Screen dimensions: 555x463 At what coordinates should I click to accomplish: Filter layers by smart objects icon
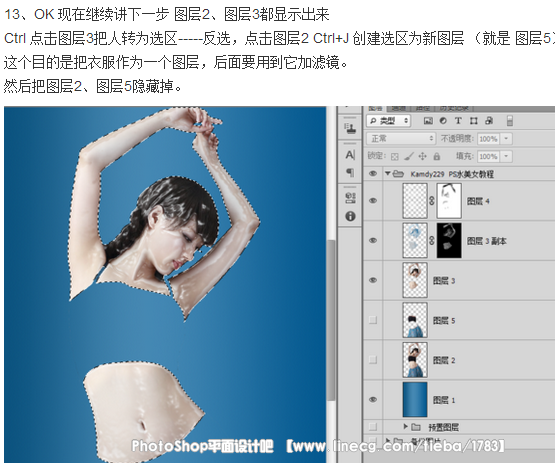(489, 121)
